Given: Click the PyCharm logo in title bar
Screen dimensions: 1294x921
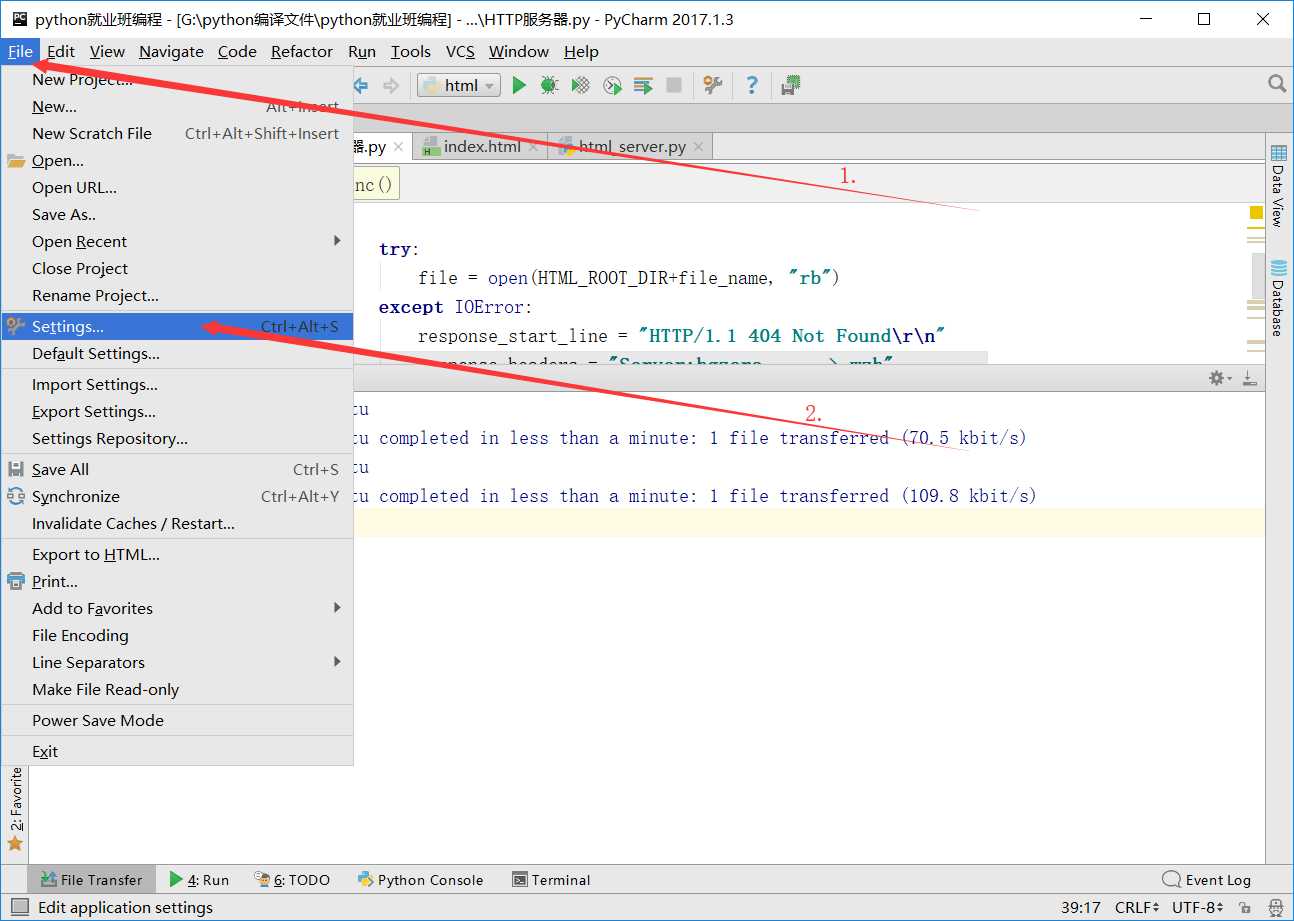Looking at the screenshot, I should [19, 18].
